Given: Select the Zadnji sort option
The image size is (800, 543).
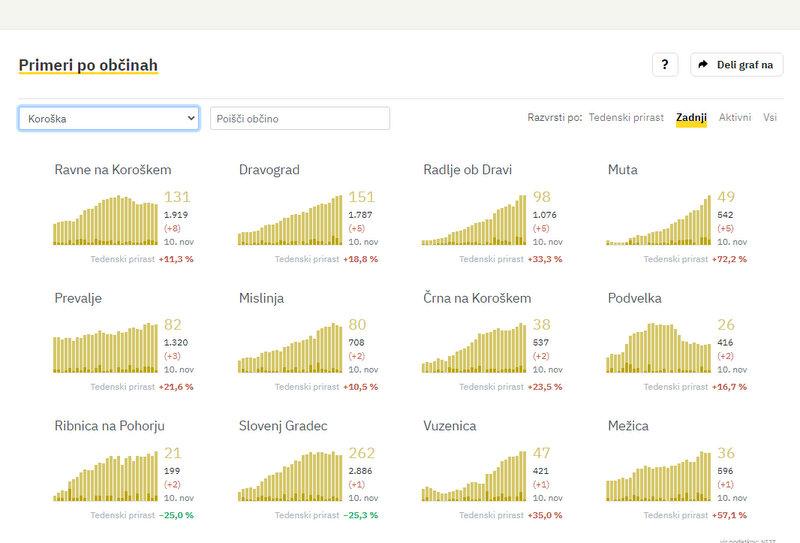Looking at the screenshot, I should pyautogui.click(x=691, y=118).
